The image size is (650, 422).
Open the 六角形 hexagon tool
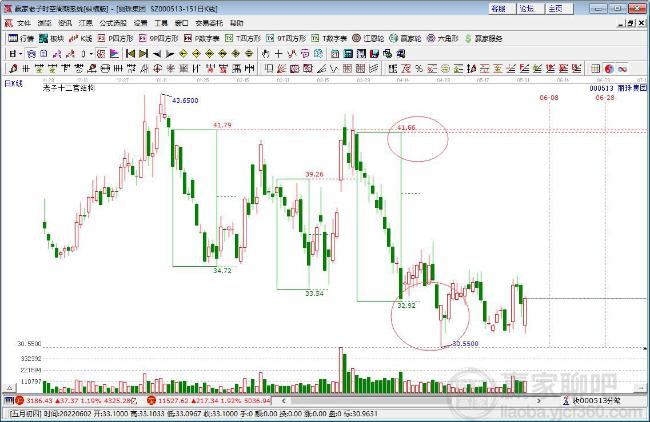(x=443, y=39)
